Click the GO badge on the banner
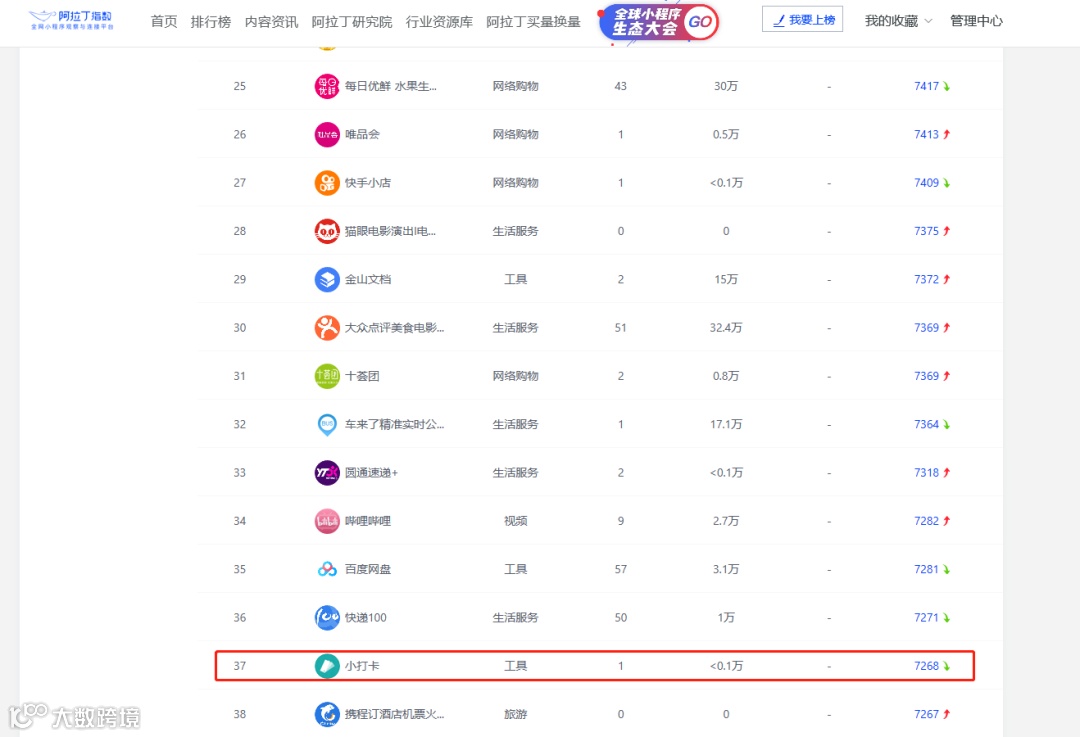Viewport: 1080px width, 737px height. pyautogui.click(x=700, y=22)
